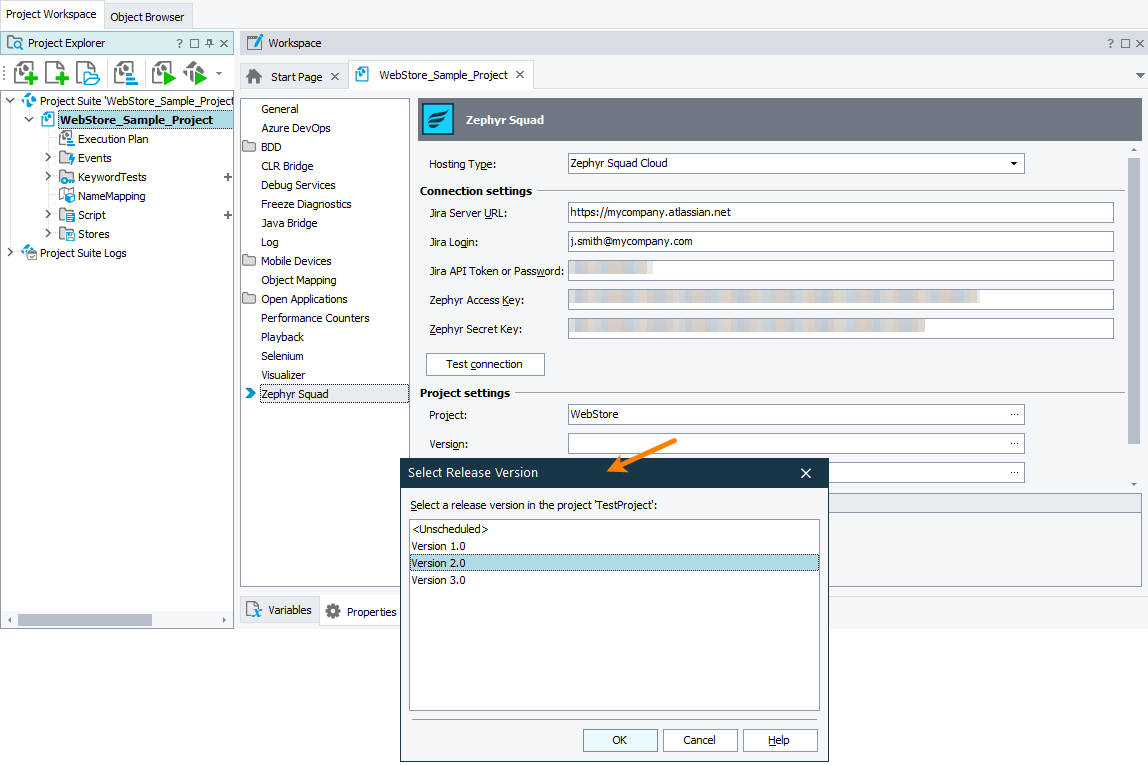Open a project using the Open Project icon
Image resolution: width=1148 pixels, height=765 pixels.
[86, 72]
